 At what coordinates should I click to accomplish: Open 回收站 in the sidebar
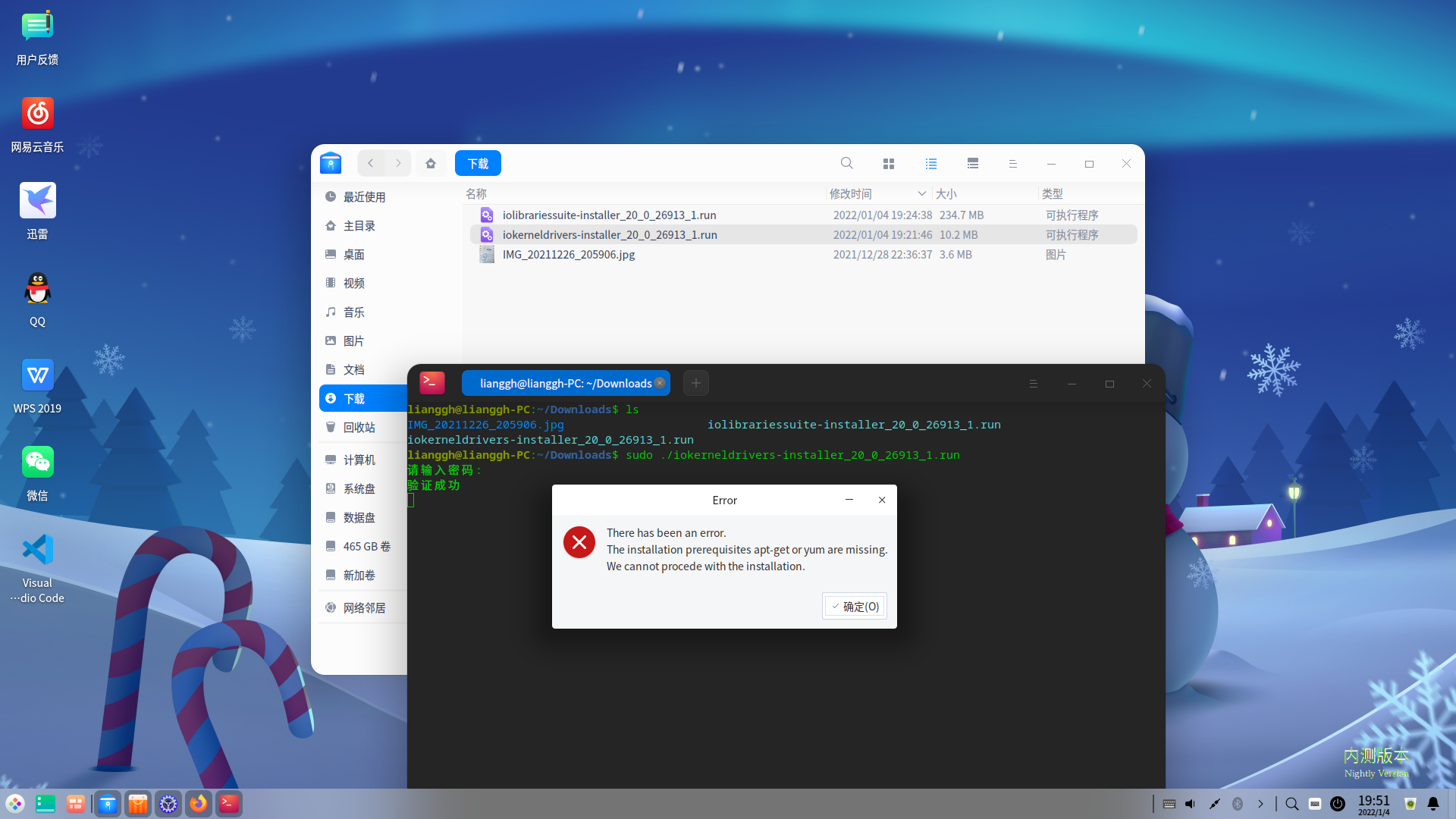tap(359, 427)
